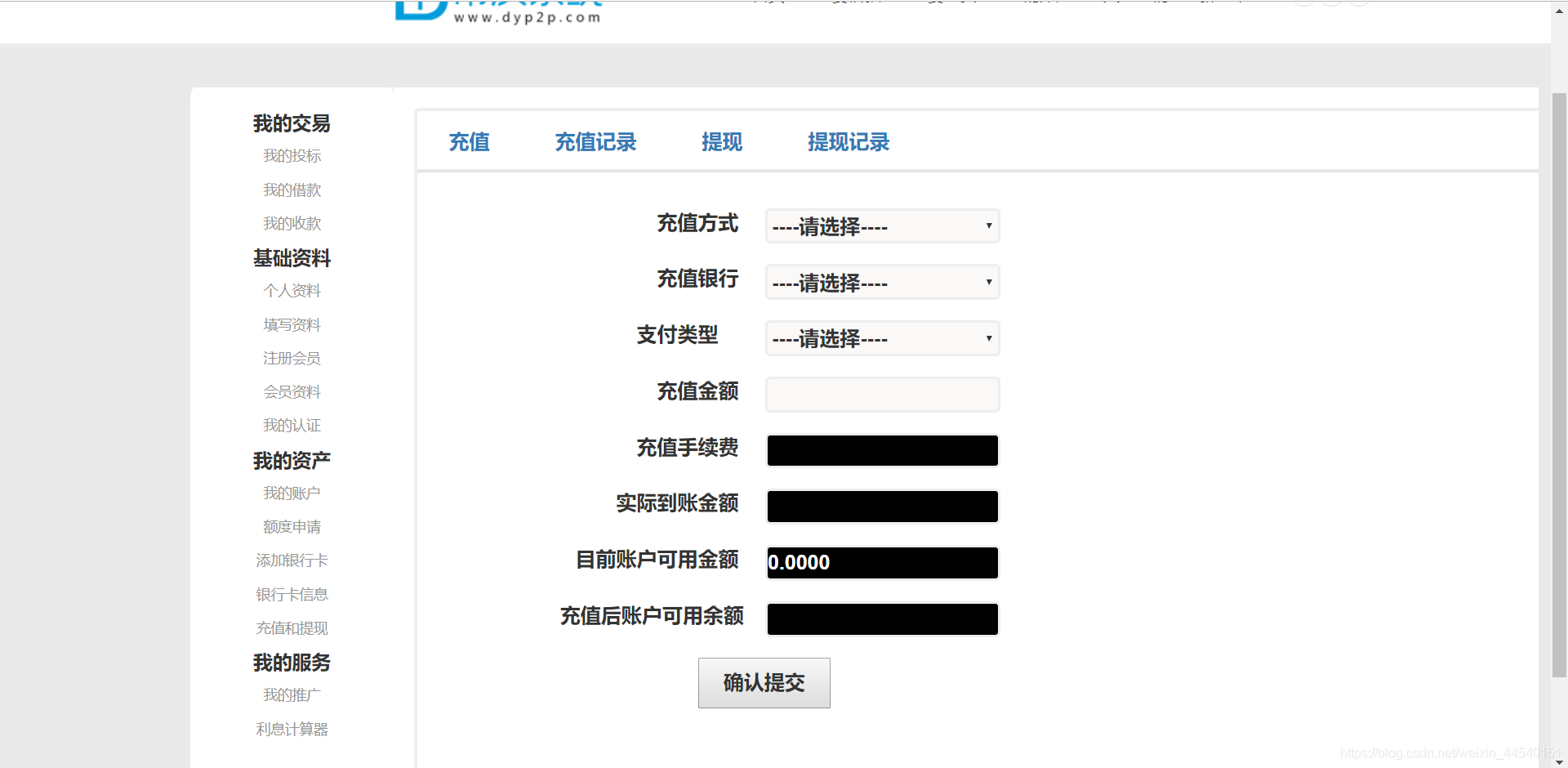Screen dimensions: 1568x768
Task: Click the scrollbar down arrow
Action: [x=1559, y=761]
